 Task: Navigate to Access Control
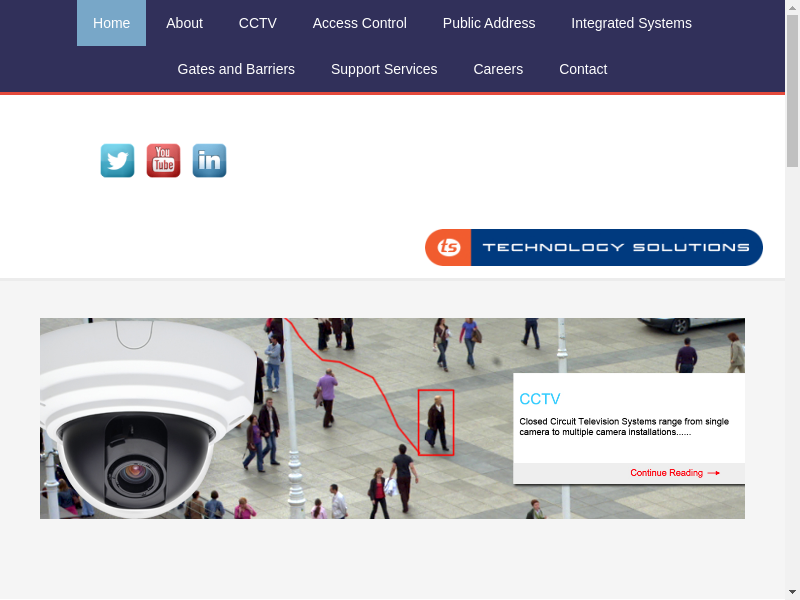point(359,23)
